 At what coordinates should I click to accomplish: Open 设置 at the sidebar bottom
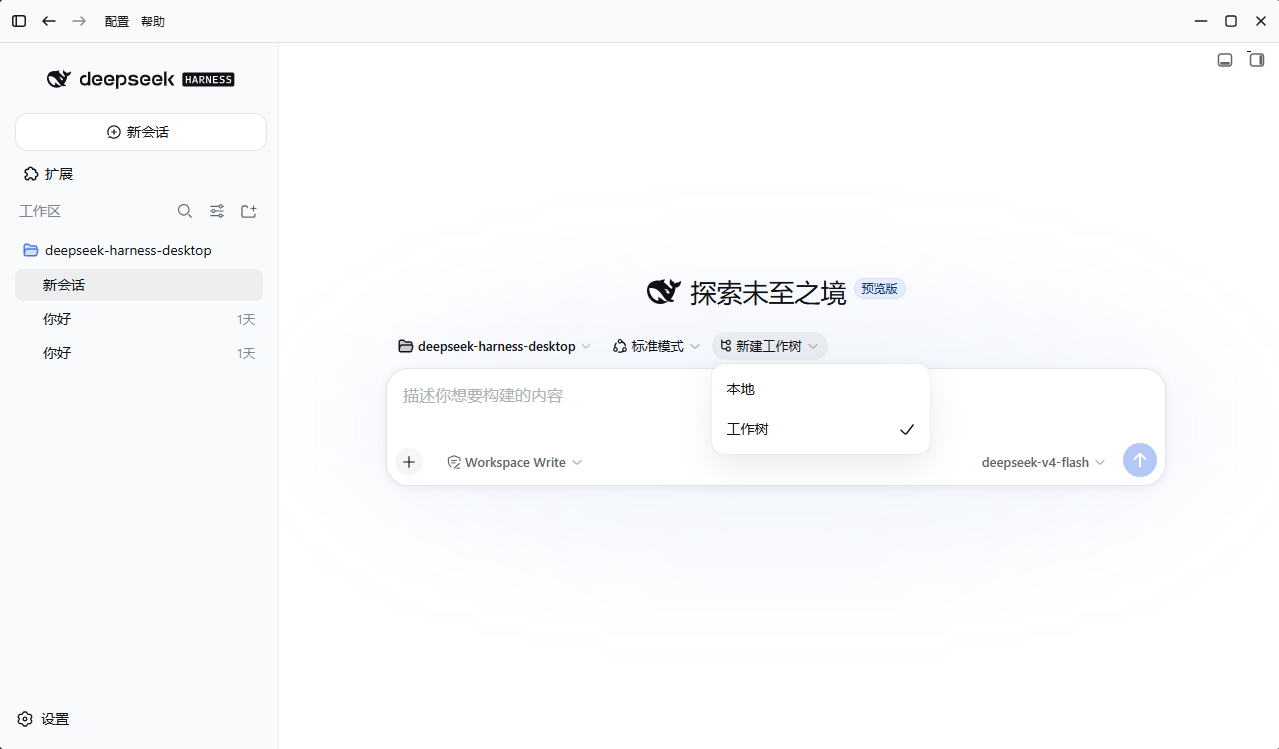pos(44,719)
